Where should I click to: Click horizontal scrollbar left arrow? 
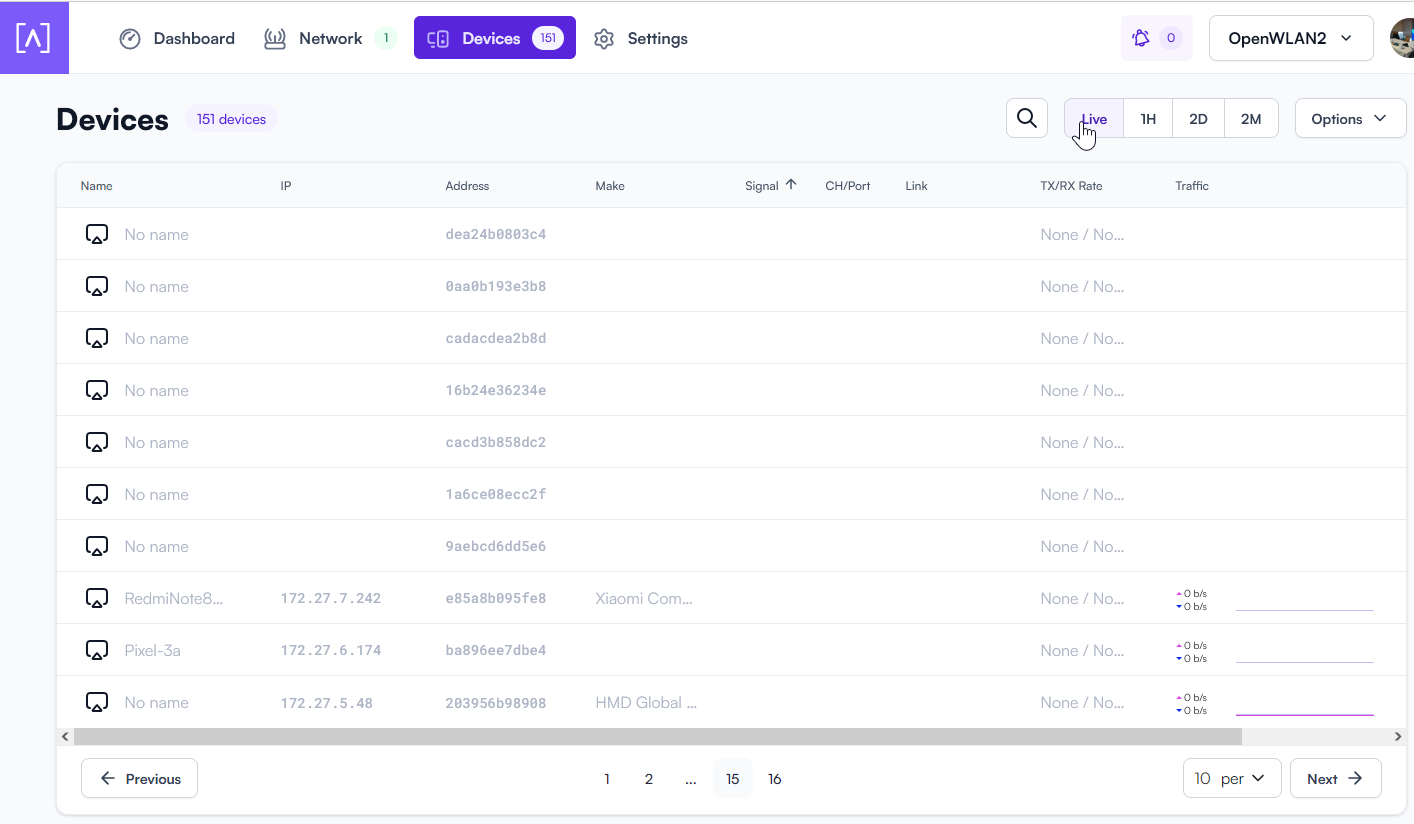pyautogui.click(x=65, y=736)
